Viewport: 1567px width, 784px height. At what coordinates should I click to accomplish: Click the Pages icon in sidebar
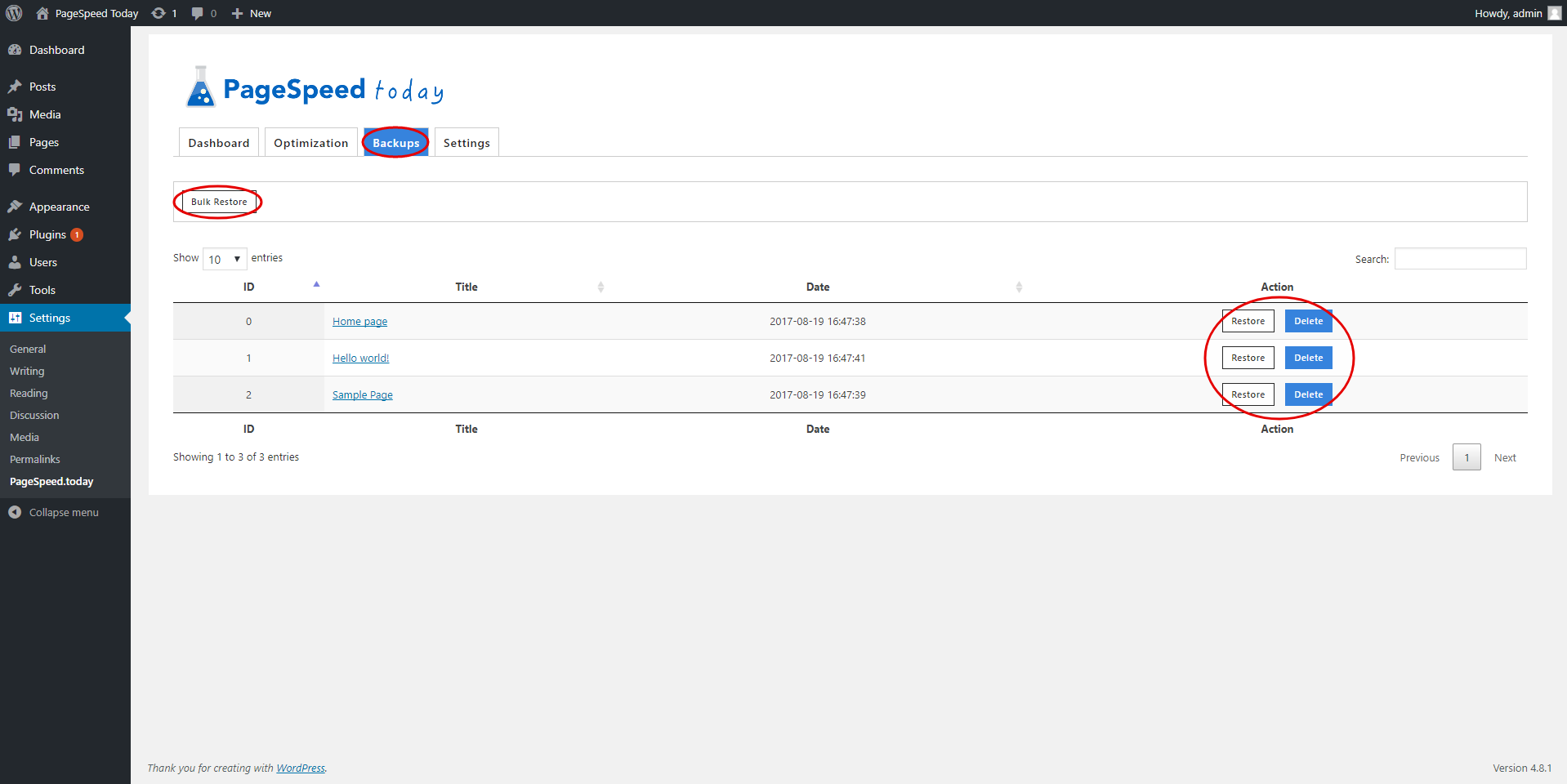15,142
